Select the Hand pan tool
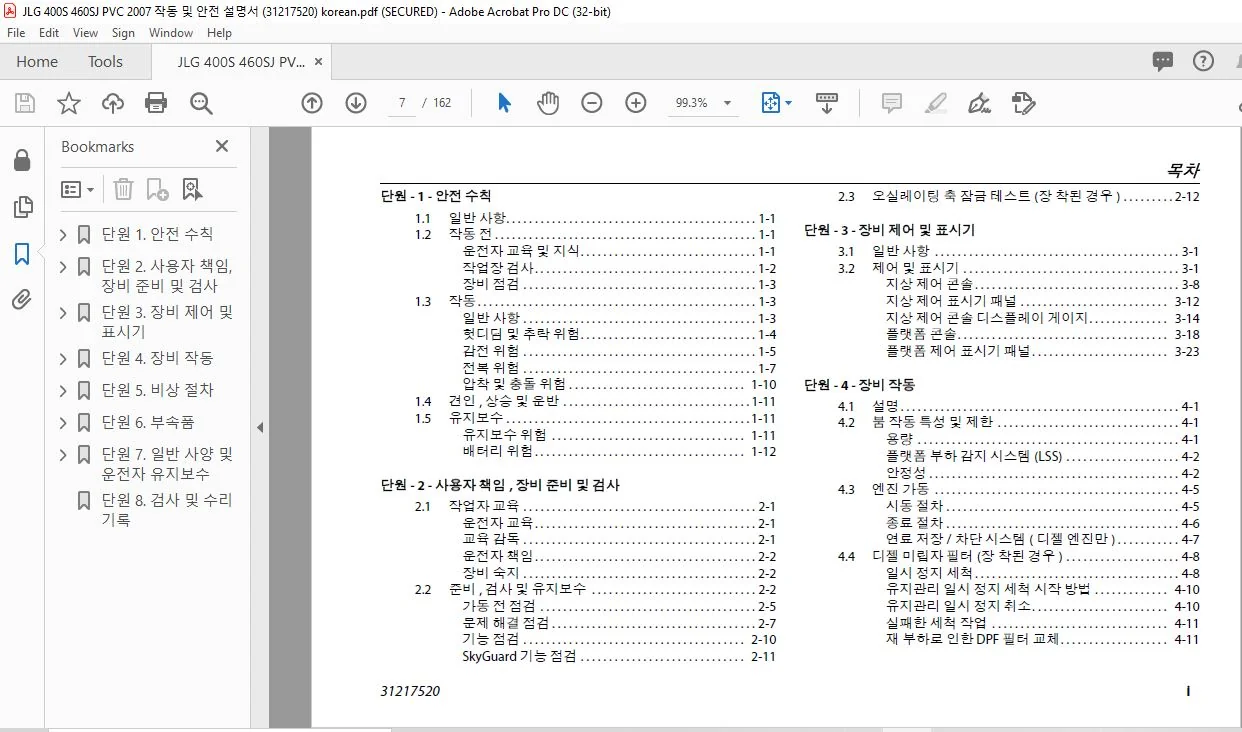This screenshot has height=732, width=1242. tap(548, 103)
